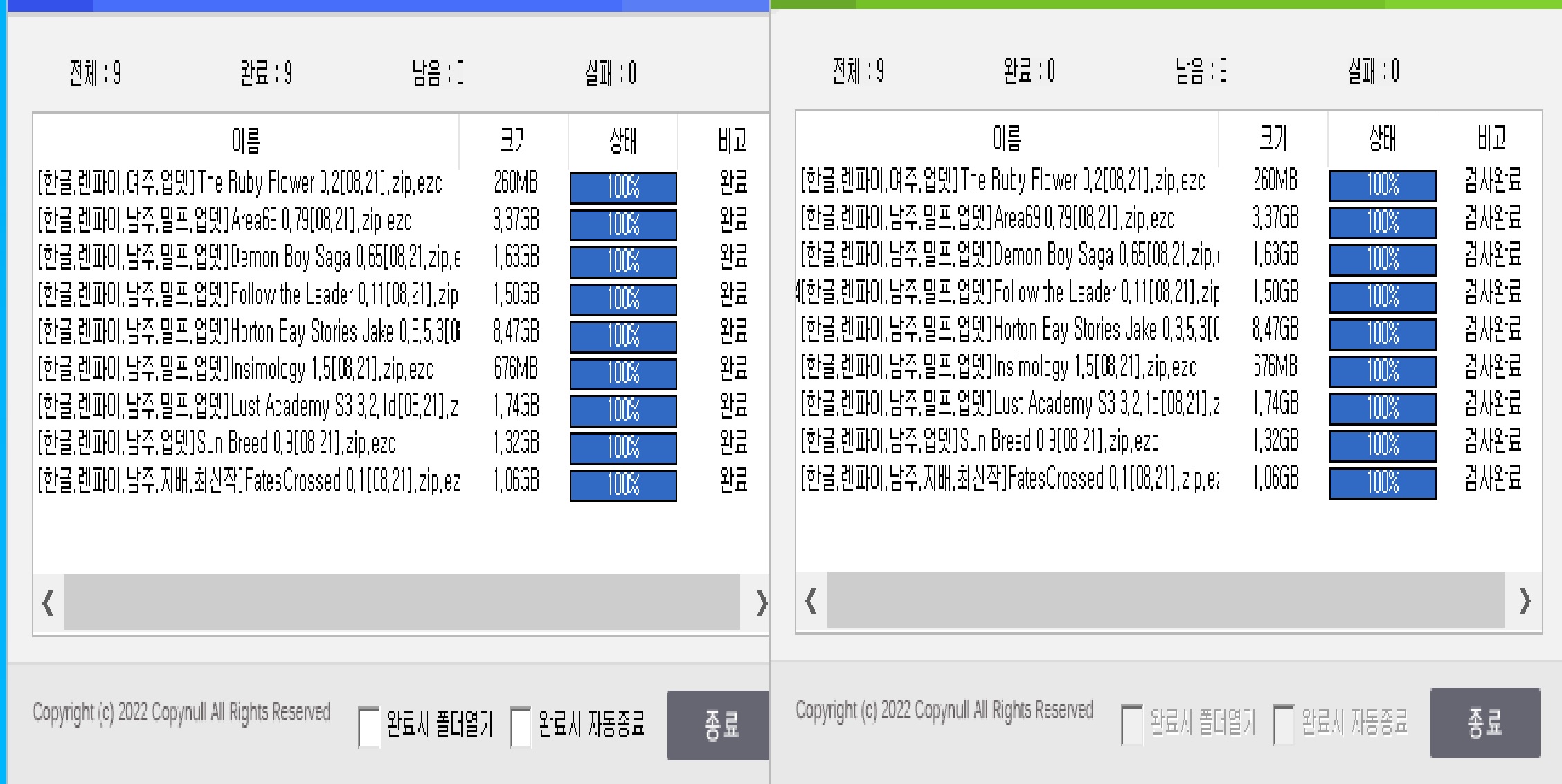Click left scroll arrow in right window list
The height and width of the screenshot is (784, 1562).
pyautogui.click(x=811, y=601)
